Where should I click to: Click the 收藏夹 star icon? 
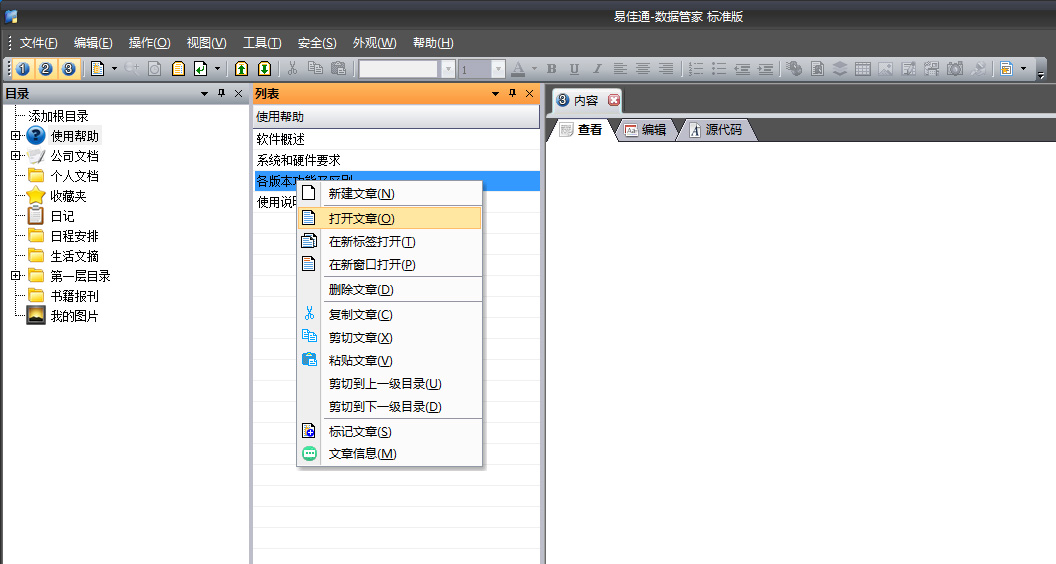(x=36, y=196)
